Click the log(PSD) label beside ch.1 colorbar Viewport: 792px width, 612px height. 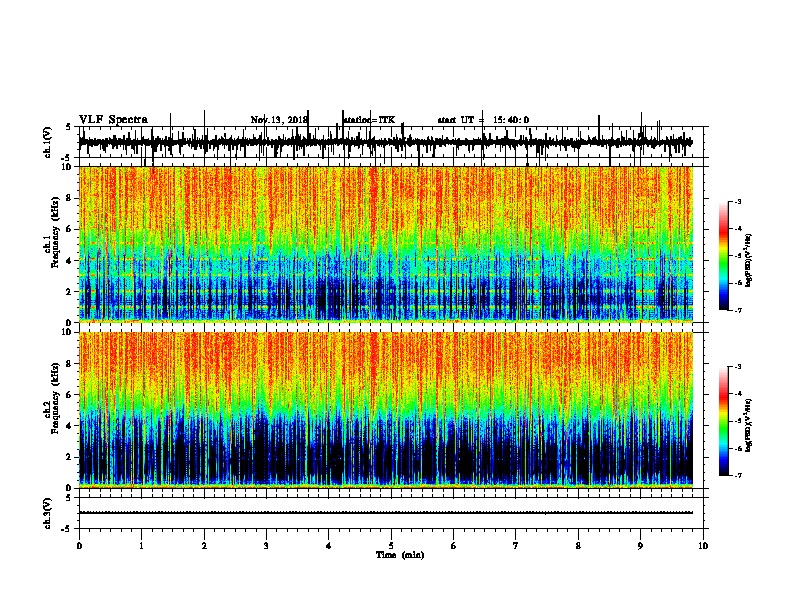pyautogui.click(x=748, y=260)
